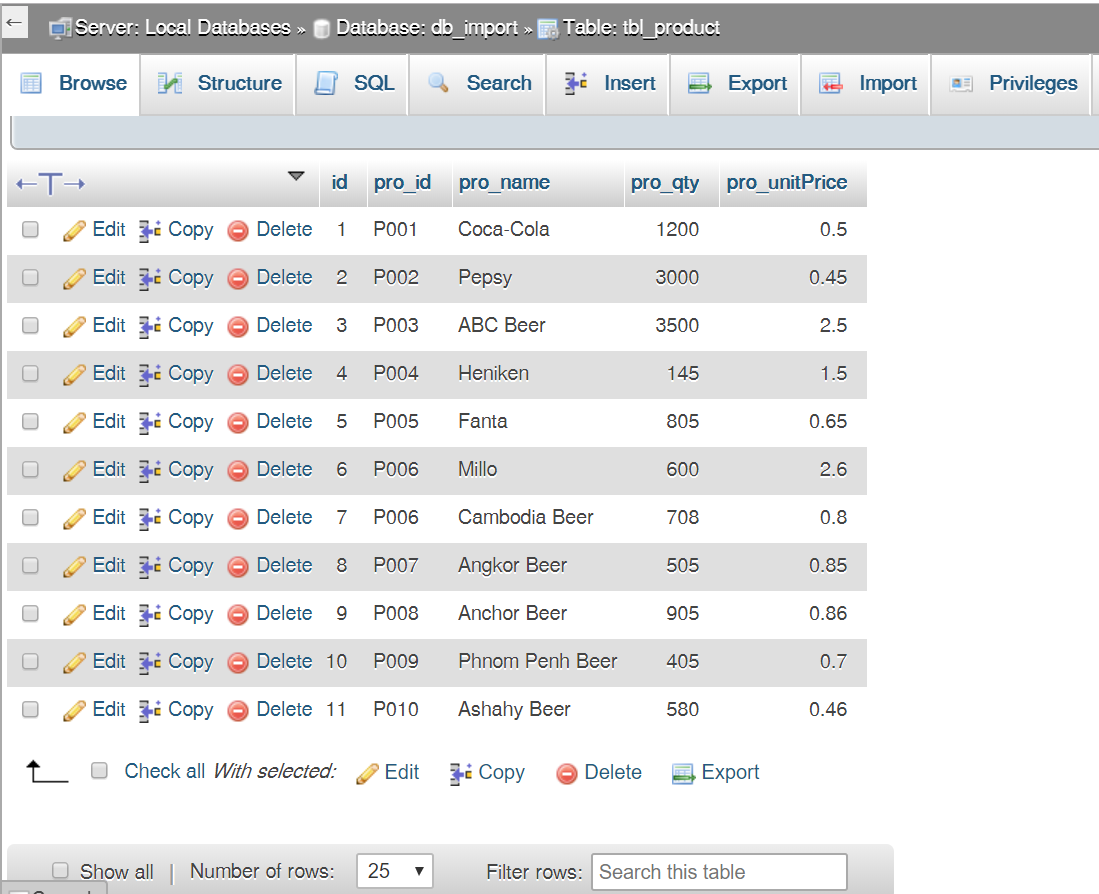The image size is (1099, 894).
Task: Open Database: db_import breadcrumb link
Action: point(427,28)
